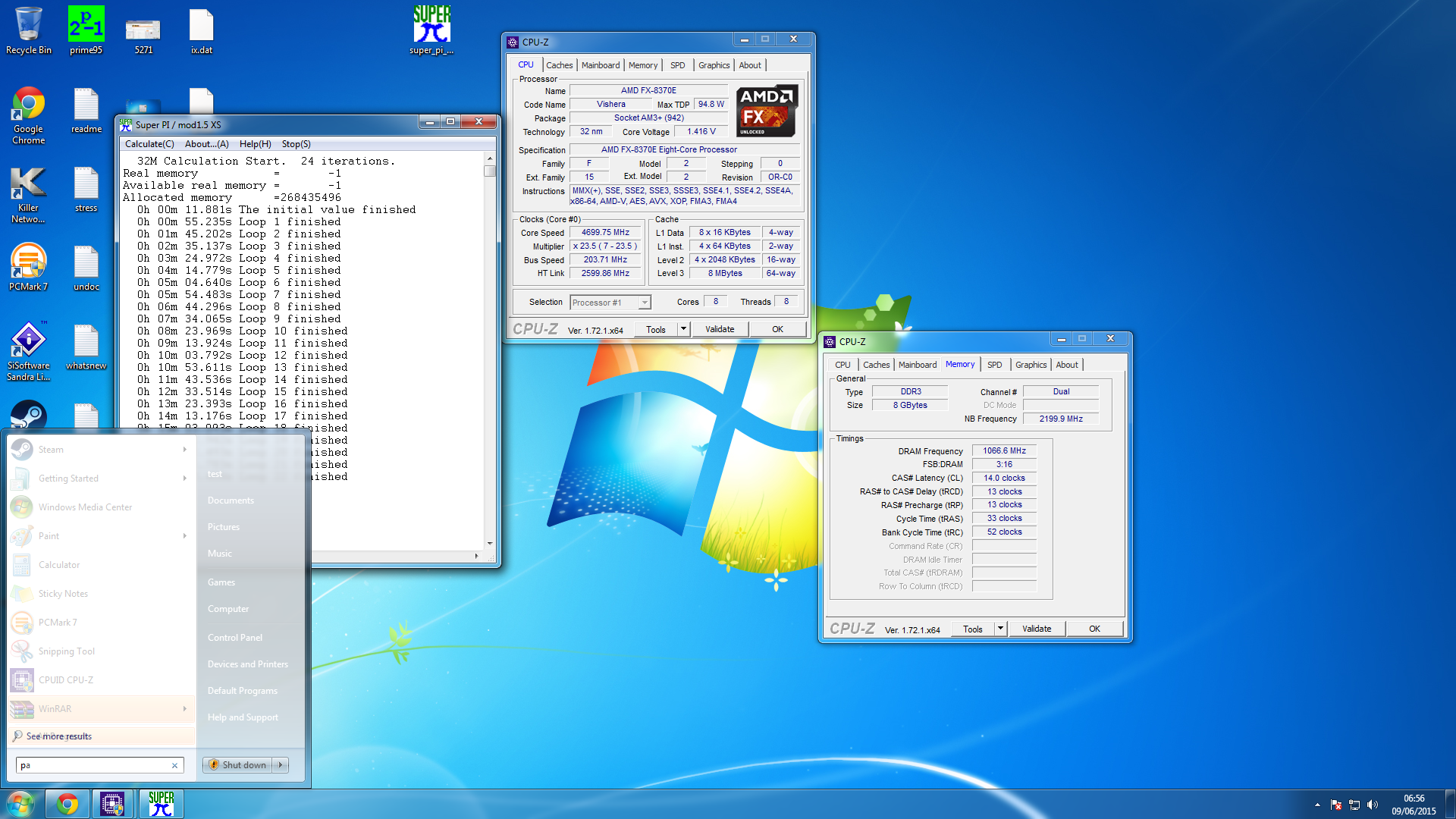
Task: Open the prime95 desktop icon
Action: 86,30
